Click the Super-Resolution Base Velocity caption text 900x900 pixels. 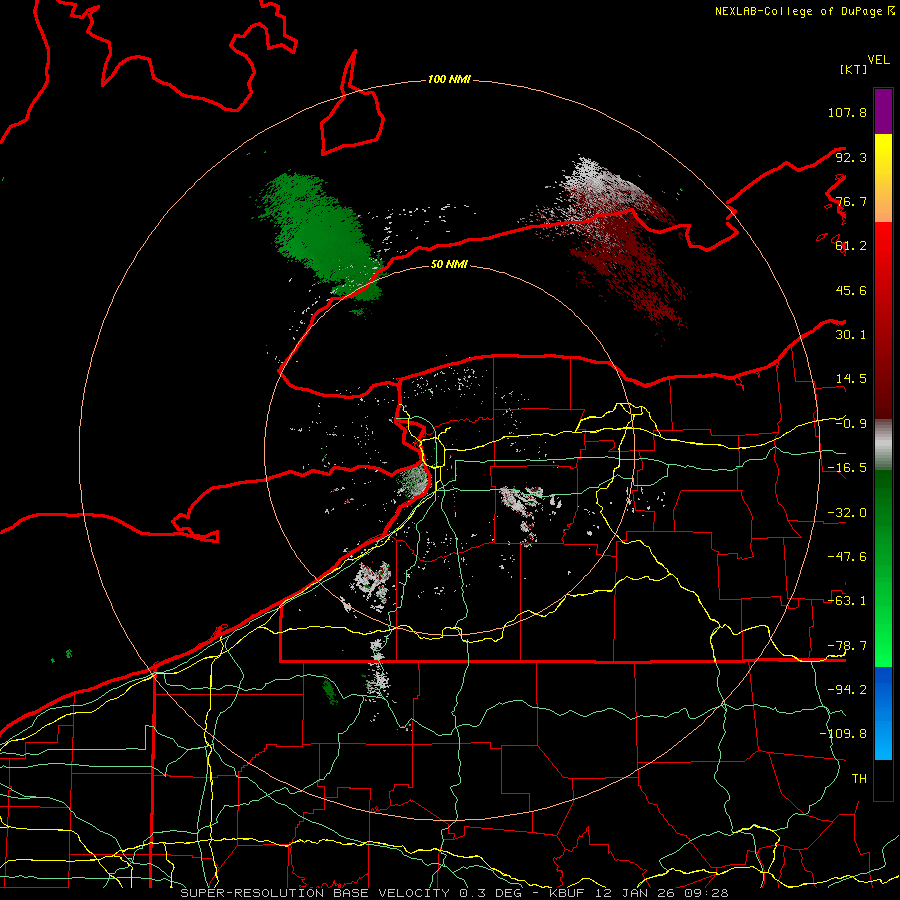[455, 893]
